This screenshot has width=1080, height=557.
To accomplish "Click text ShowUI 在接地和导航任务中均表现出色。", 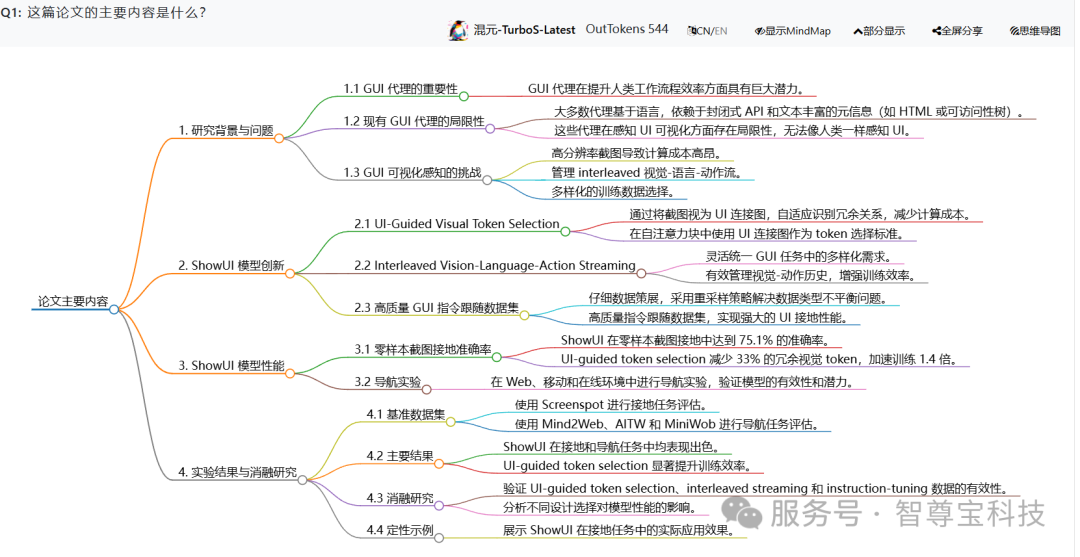I will pyautogui.click(x=610, y=447).
